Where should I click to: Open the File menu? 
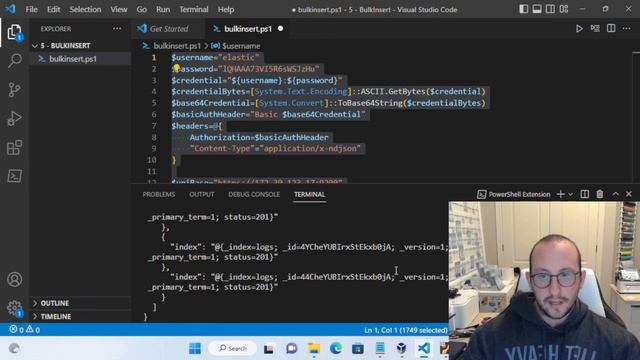pyautogui.click(x=31, y=9)
